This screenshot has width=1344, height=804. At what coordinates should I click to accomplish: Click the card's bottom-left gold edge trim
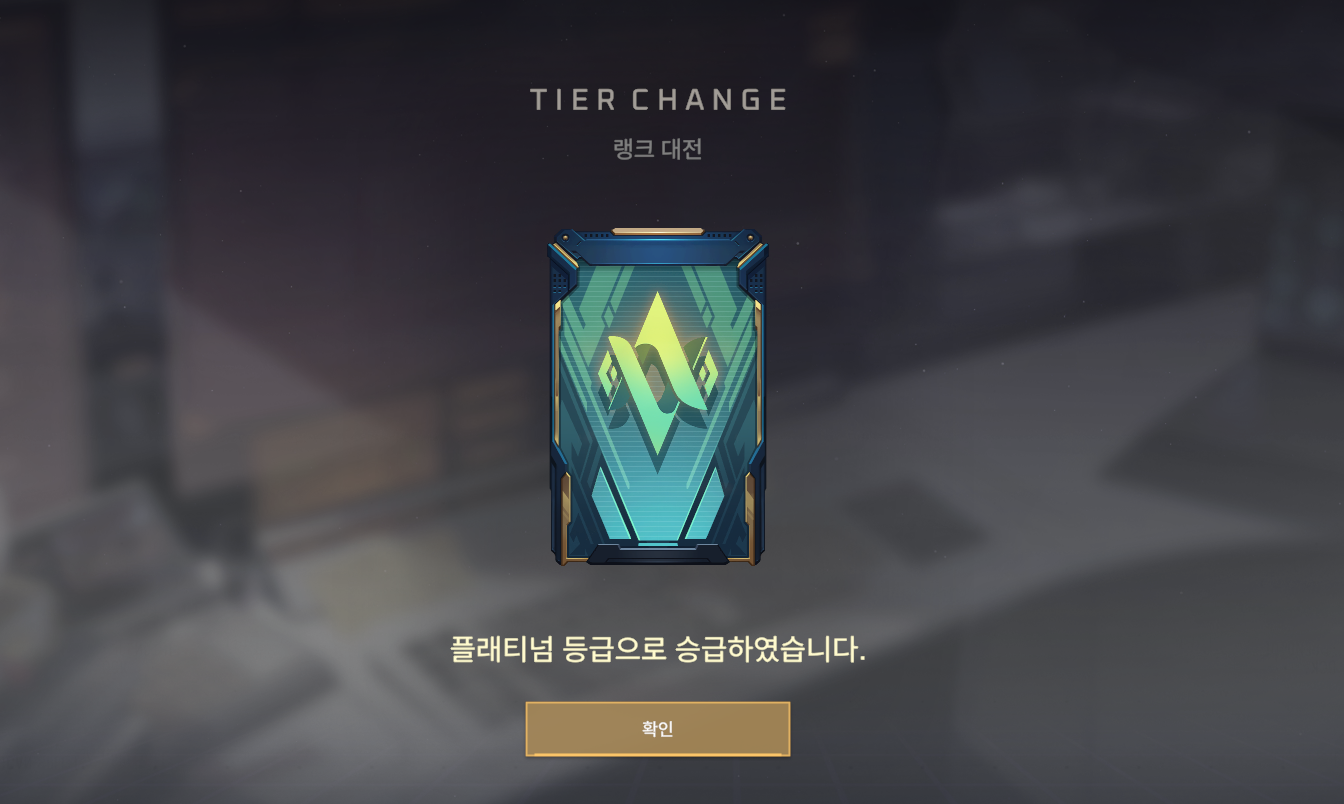point(563,515)
